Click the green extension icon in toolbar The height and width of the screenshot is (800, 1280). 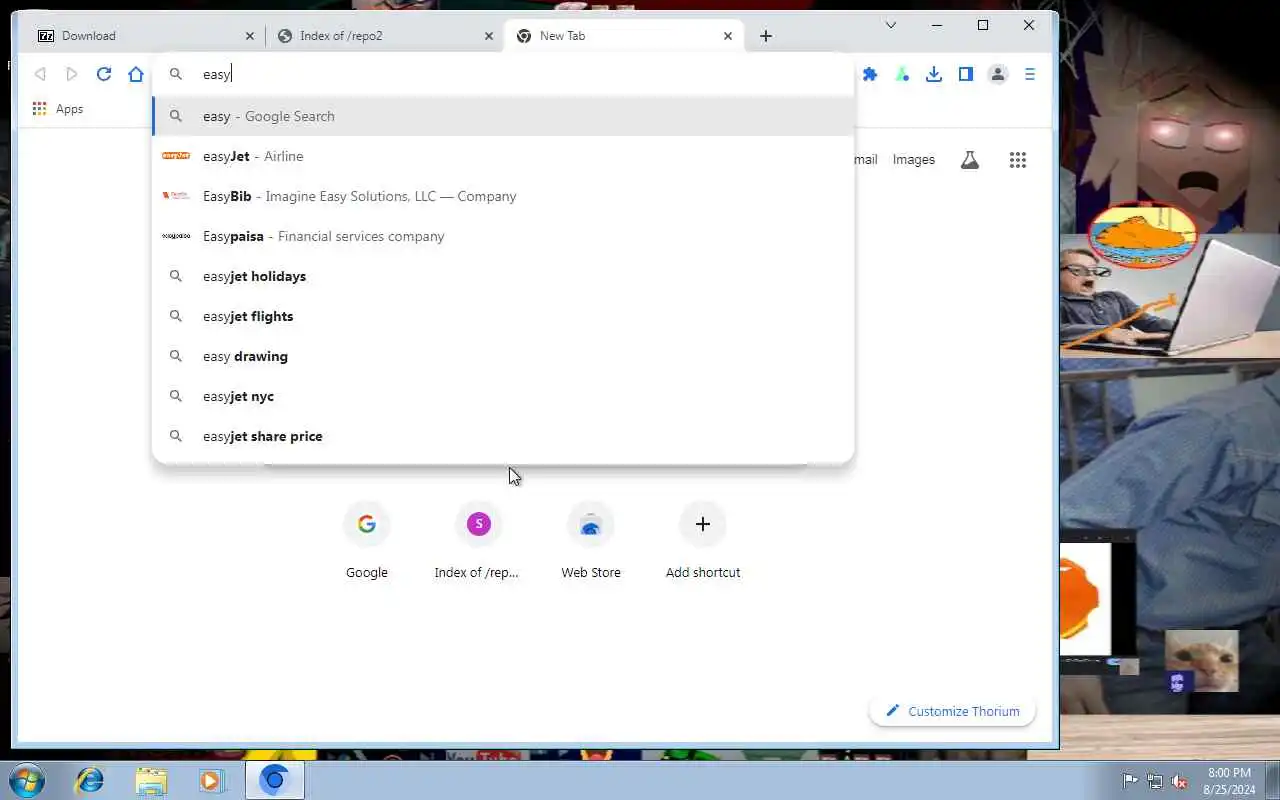pos(902,74)
